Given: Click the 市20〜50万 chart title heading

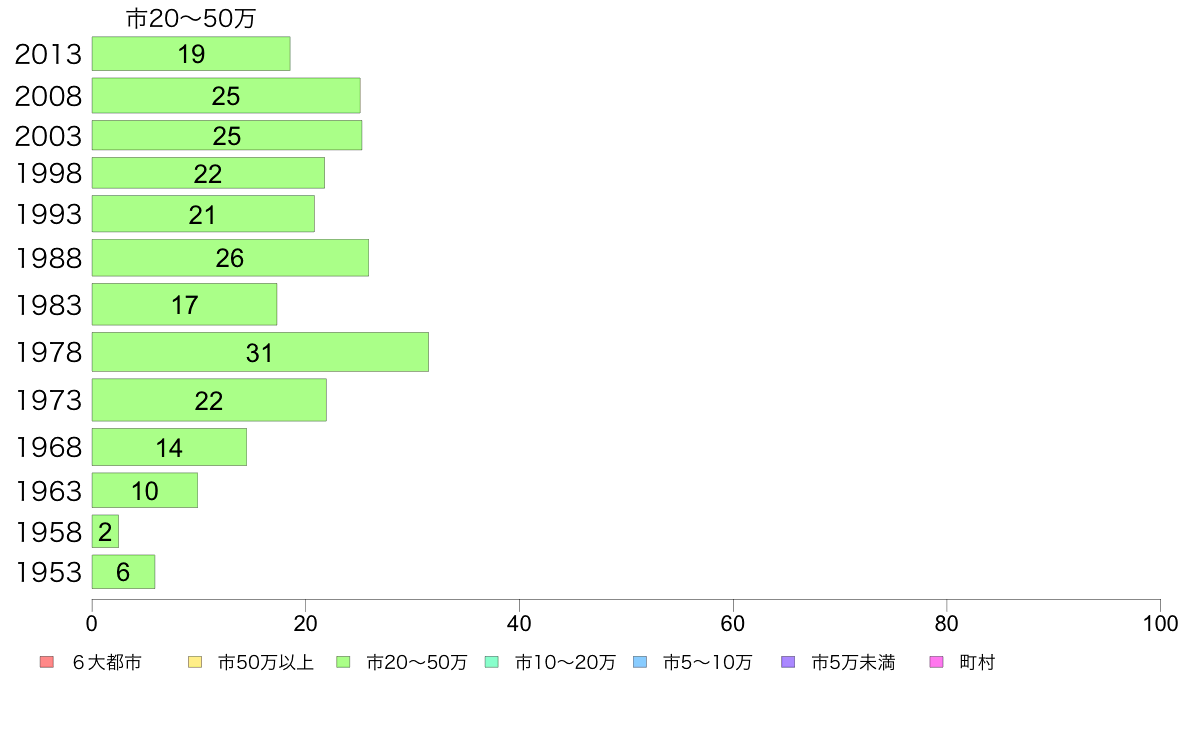Looking at the screenshot, I should point(191,18).
